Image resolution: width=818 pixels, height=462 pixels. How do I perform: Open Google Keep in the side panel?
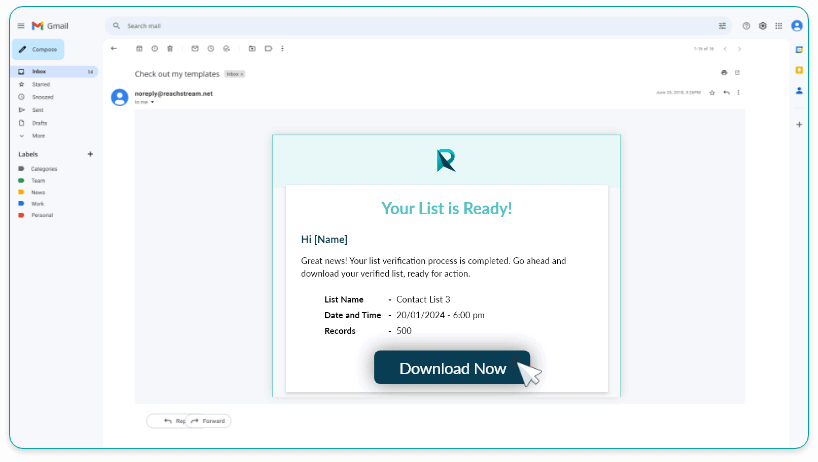pos(799,70)
